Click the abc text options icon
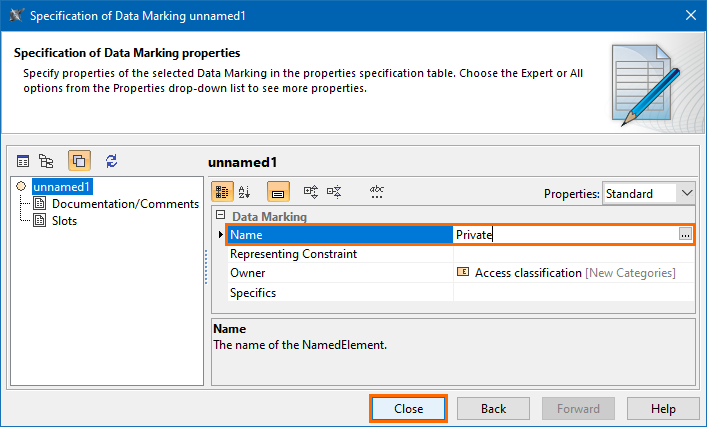Image resolution: width=707 pixels, height=427 pixels. (x=377, y=192)
